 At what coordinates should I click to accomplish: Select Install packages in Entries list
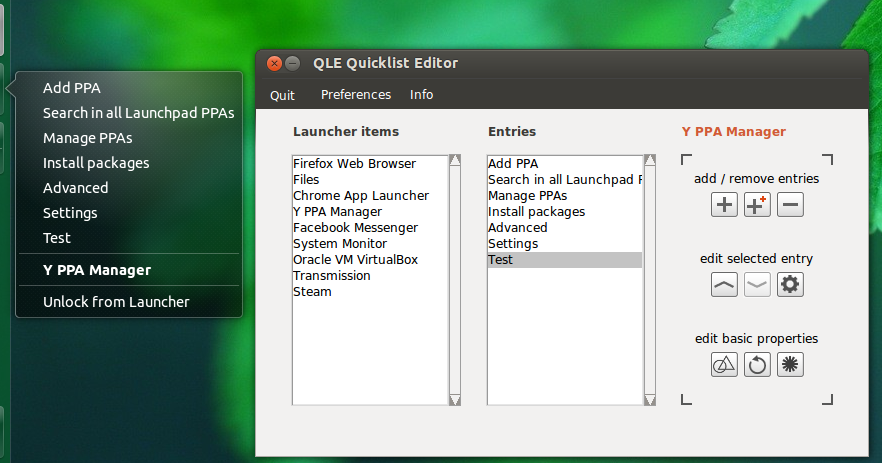(565, 212)
